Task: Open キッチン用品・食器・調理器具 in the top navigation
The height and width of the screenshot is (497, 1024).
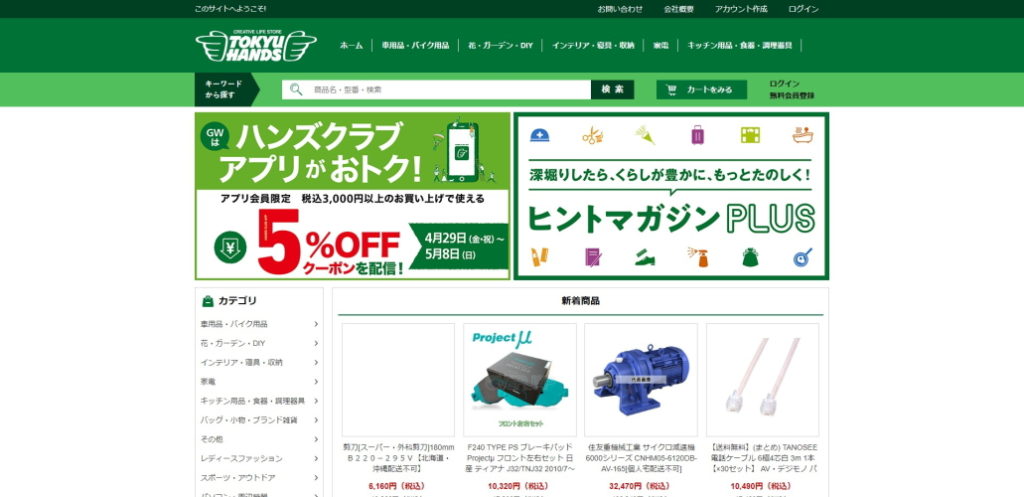Action: click(x=739, y=46)
